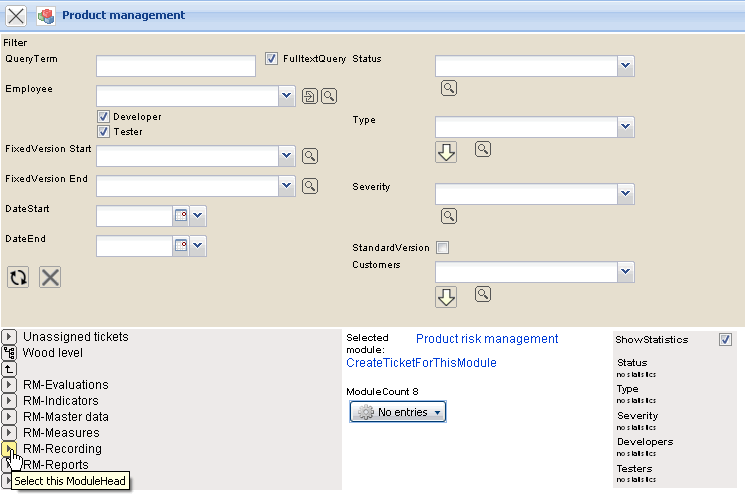Enable the StandardVersion checkbox
This screenshot has height=496, width=745.
point(442,247)
